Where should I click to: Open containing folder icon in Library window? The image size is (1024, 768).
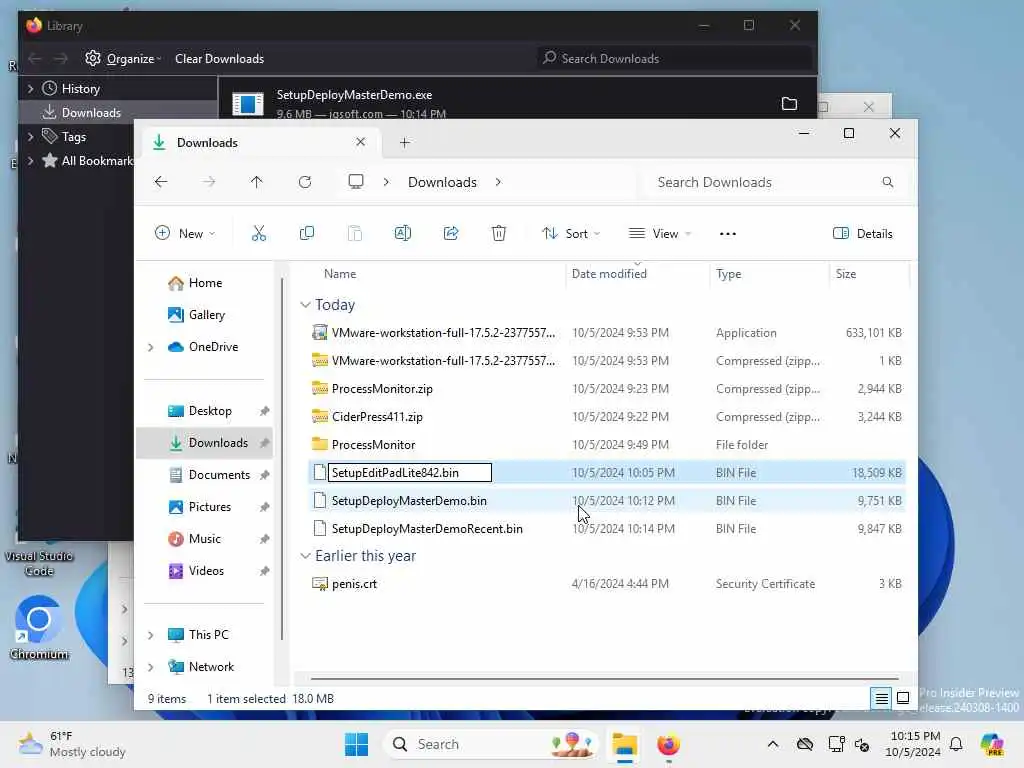790,104
